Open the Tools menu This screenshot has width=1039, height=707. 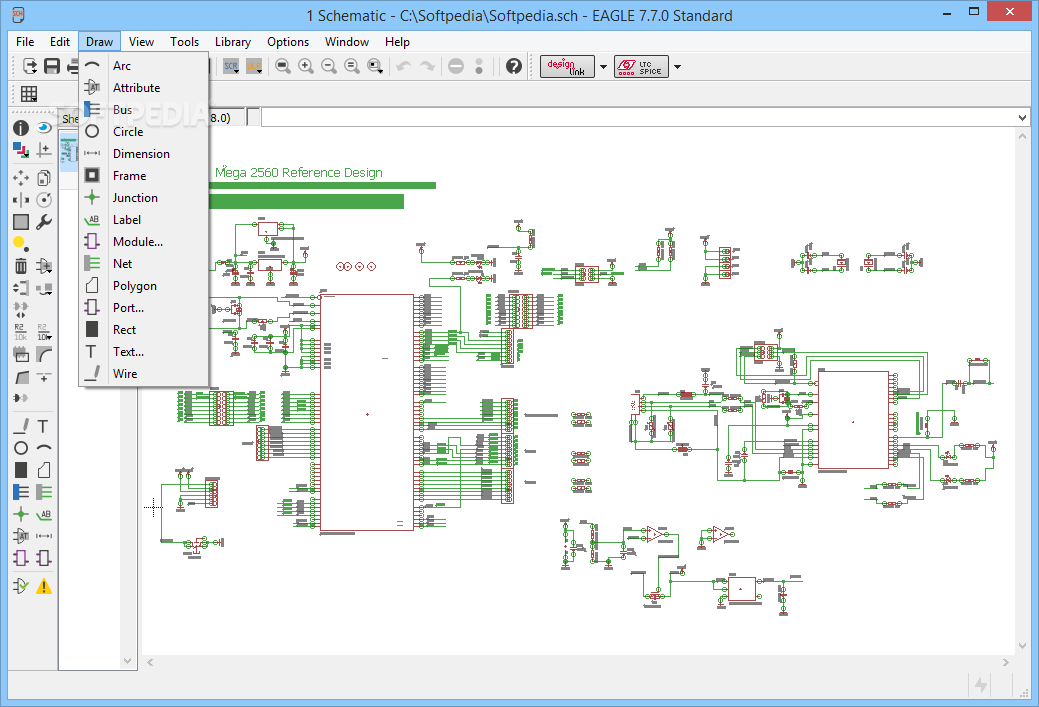[184, 42]
